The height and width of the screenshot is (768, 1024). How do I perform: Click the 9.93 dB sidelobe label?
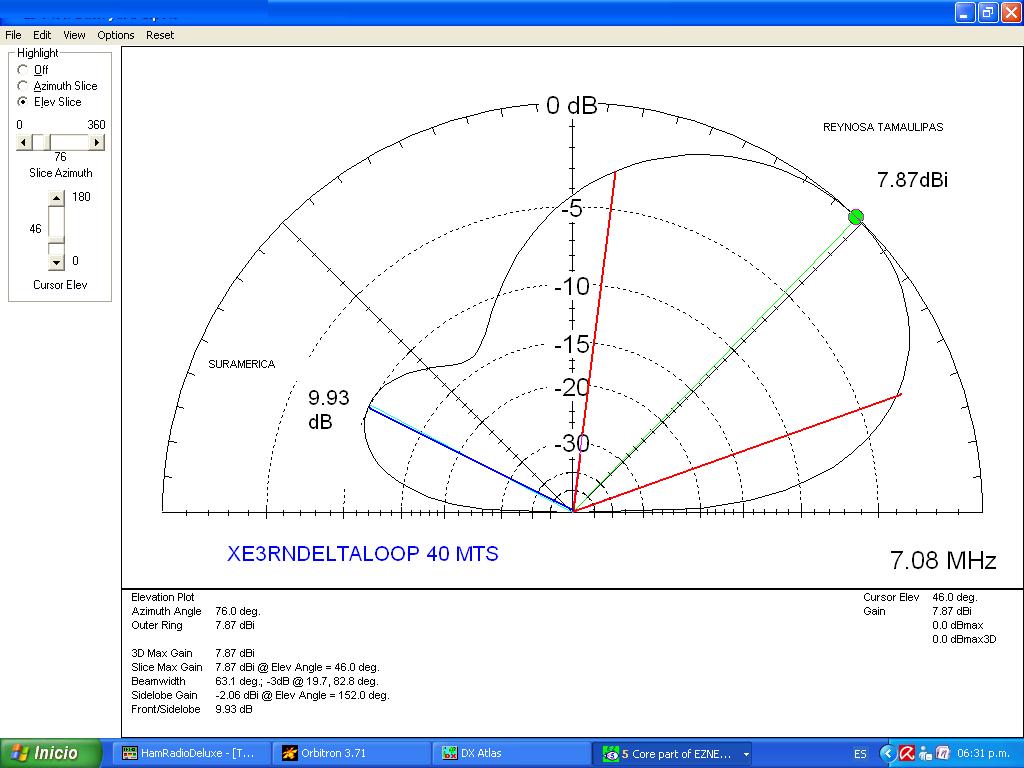pos(328,409)
